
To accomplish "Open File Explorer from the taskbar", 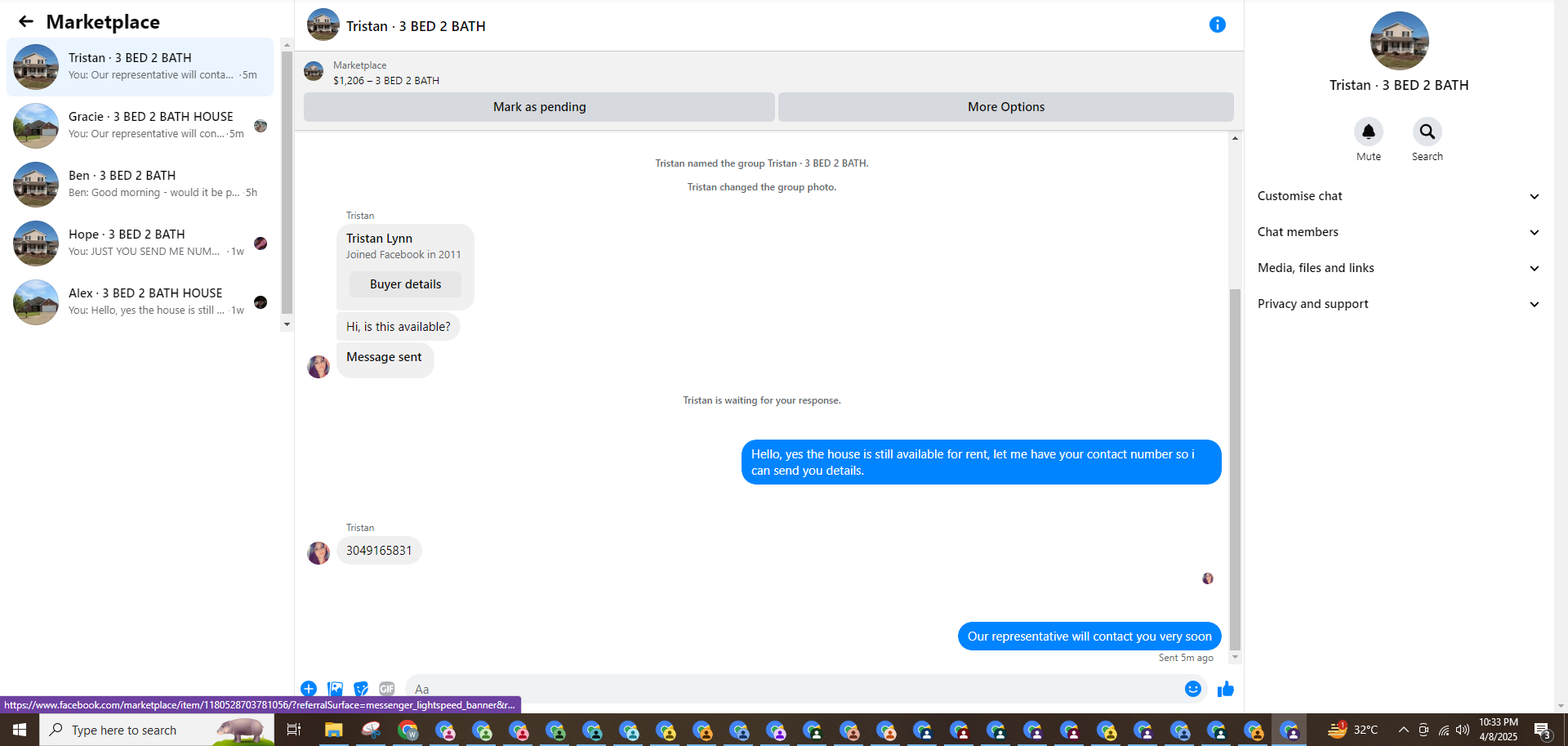I will tap(333, 730).
